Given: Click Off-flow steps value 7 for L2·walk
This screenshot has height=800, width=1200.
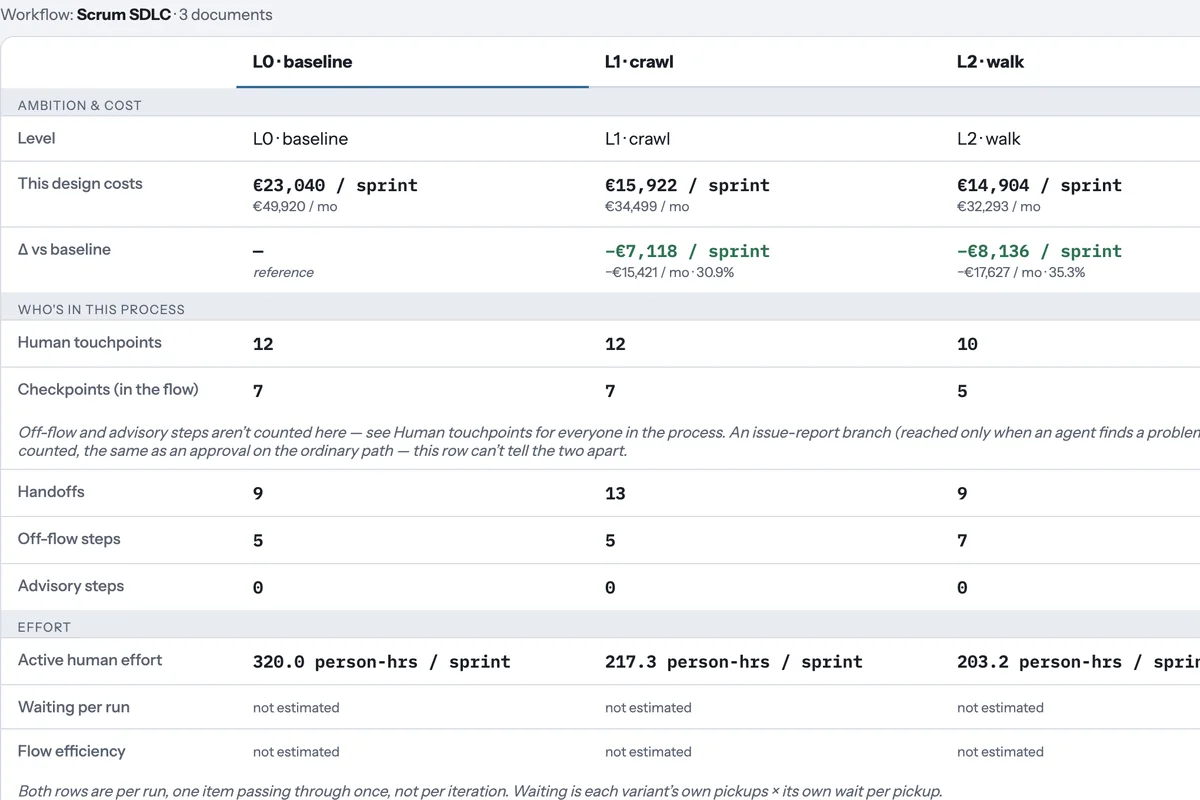Looking at the screenshot, I should pos(962,540).
